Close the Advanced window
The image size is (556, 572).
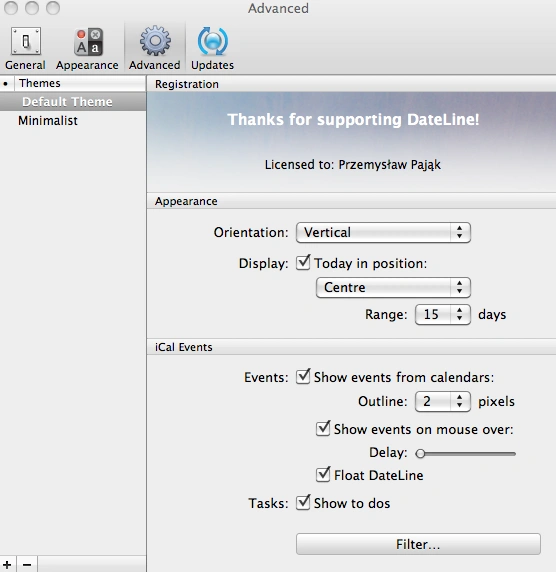(11, 8)
